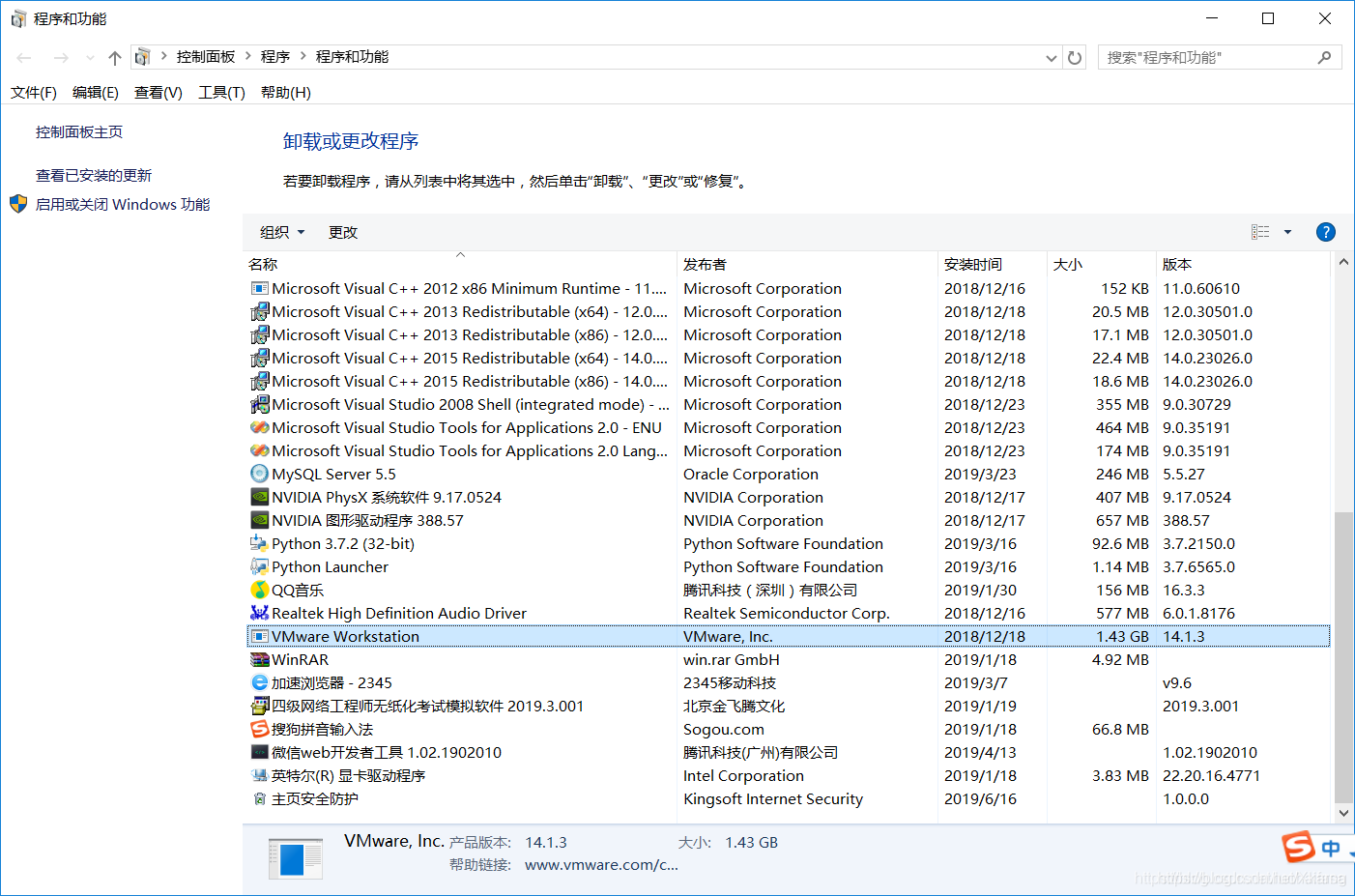Open the 帮助(H) menu
Viewport: 1355px width, 896px height.
pyautogui.click(x=286, y=92)
